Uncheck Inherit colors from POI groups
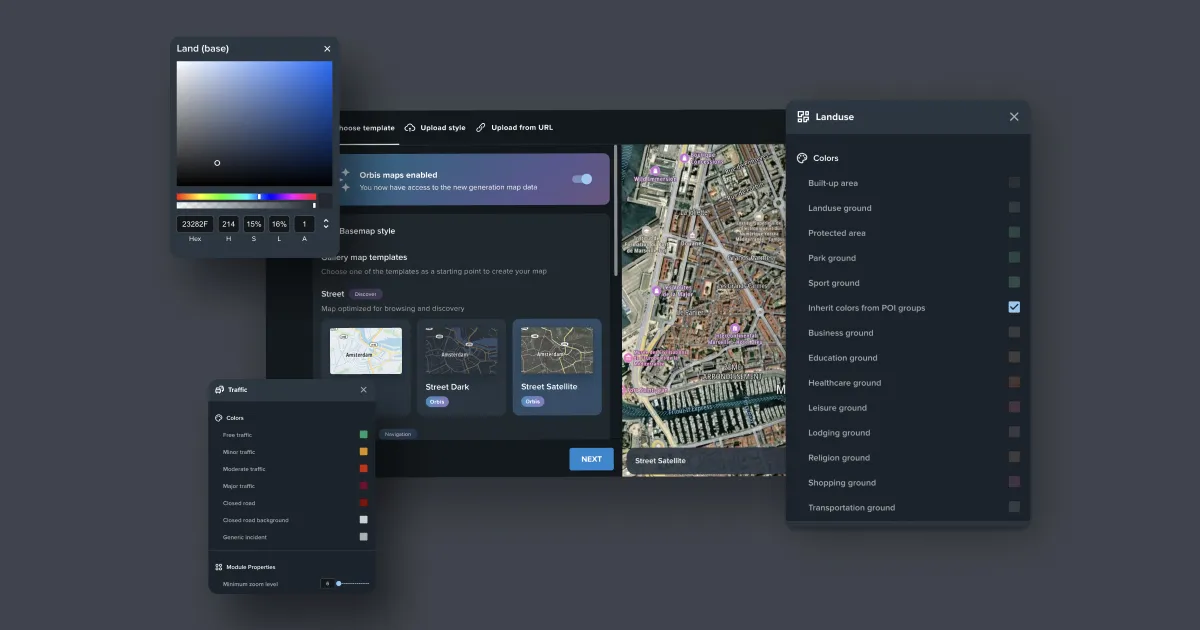The image size is (1200, 630). point(1014,308)
